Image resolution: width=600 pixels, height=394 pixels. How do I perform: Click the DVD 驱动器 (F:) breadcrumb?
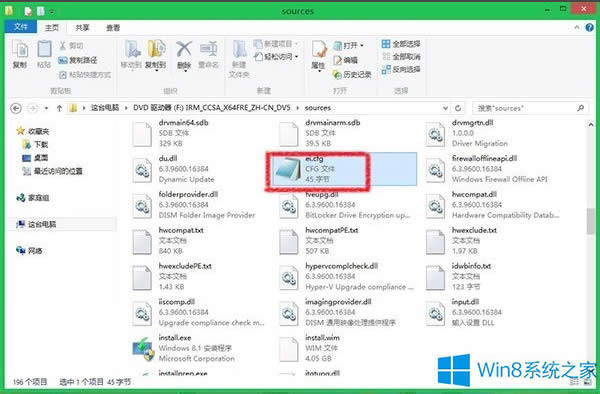(x=212, y=108)
